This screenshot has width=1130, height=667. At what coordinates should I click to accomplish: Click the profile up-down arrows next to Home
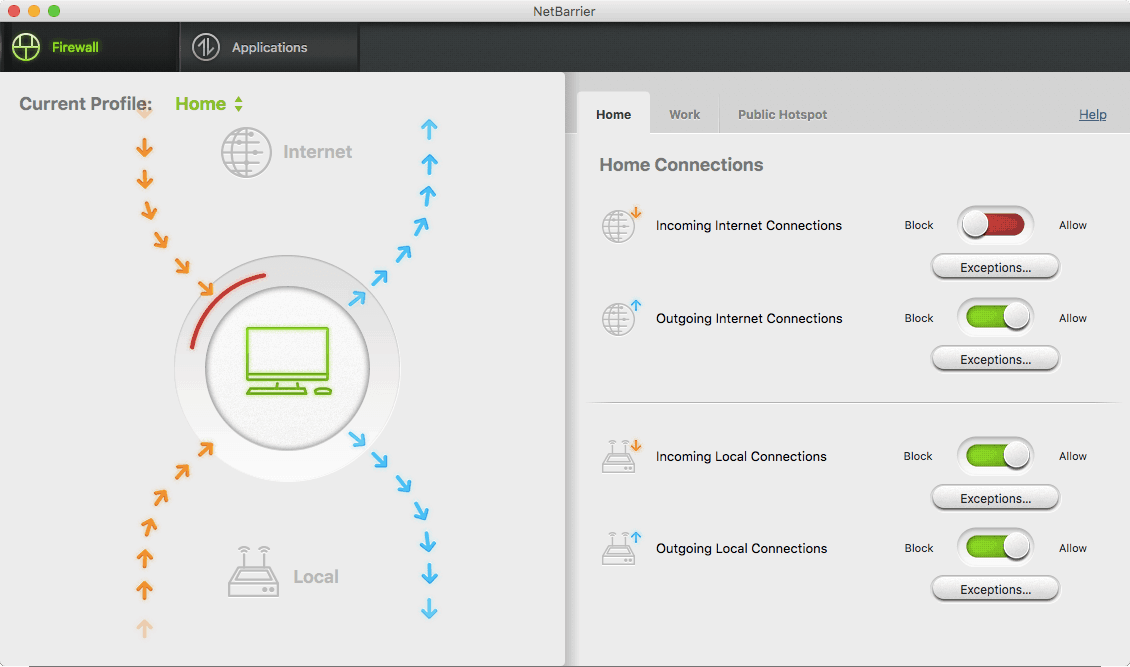(x=236, y=103)
